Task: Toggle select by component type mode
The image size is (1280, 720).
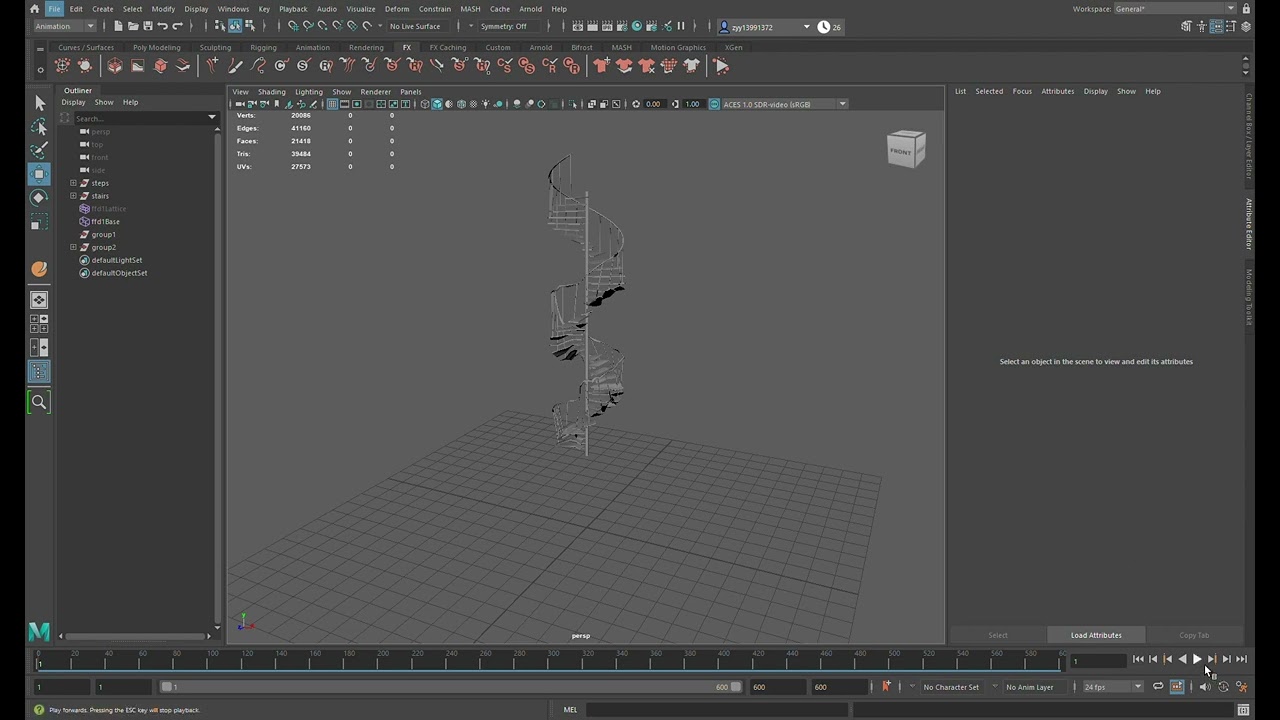Action: (x=248, y=26)
